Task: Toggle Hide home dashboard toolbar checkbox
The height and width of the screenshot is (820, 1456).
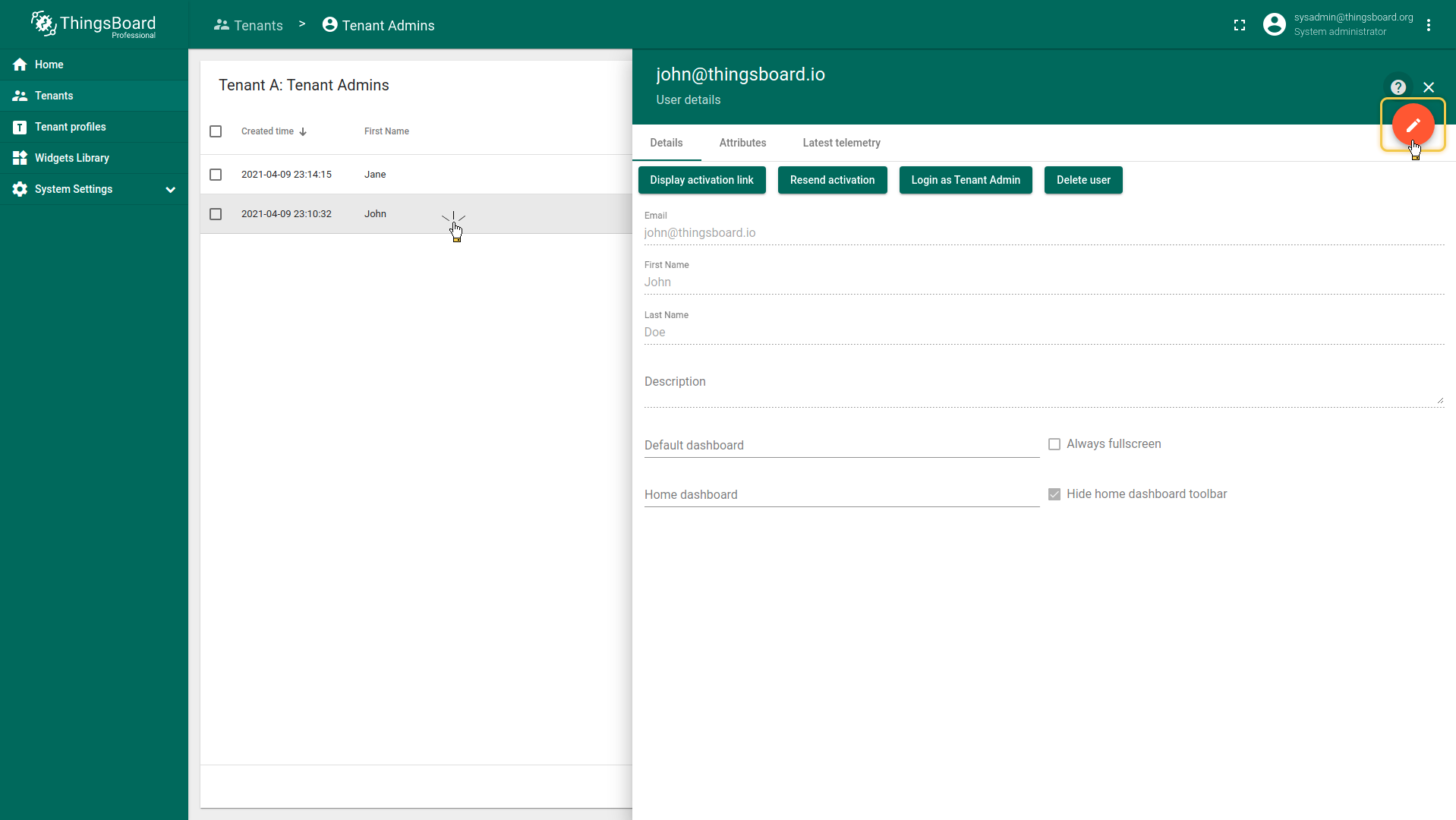Action: pos(1054,494)
